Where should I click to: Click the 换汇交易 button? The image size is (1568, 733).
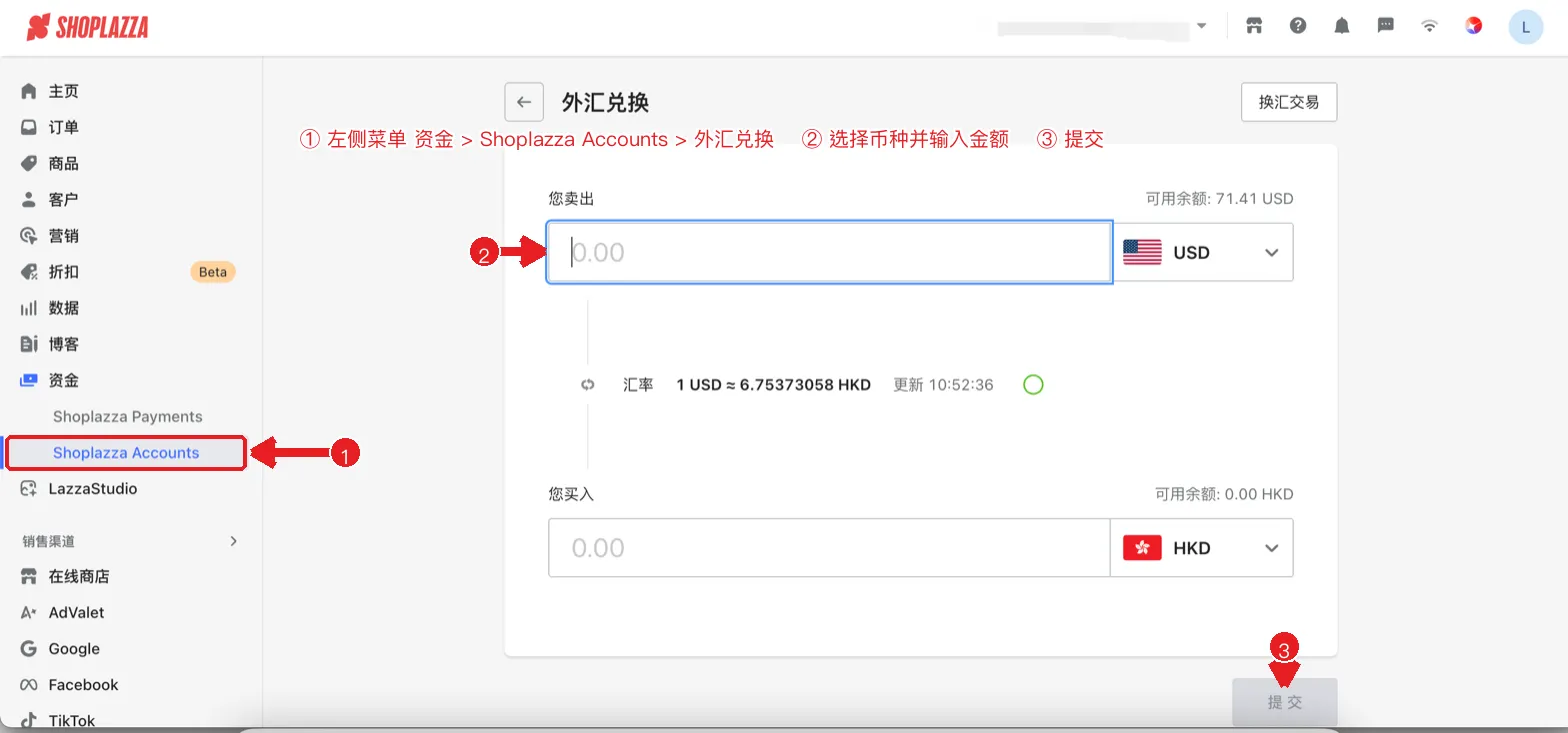[1289, 102]
